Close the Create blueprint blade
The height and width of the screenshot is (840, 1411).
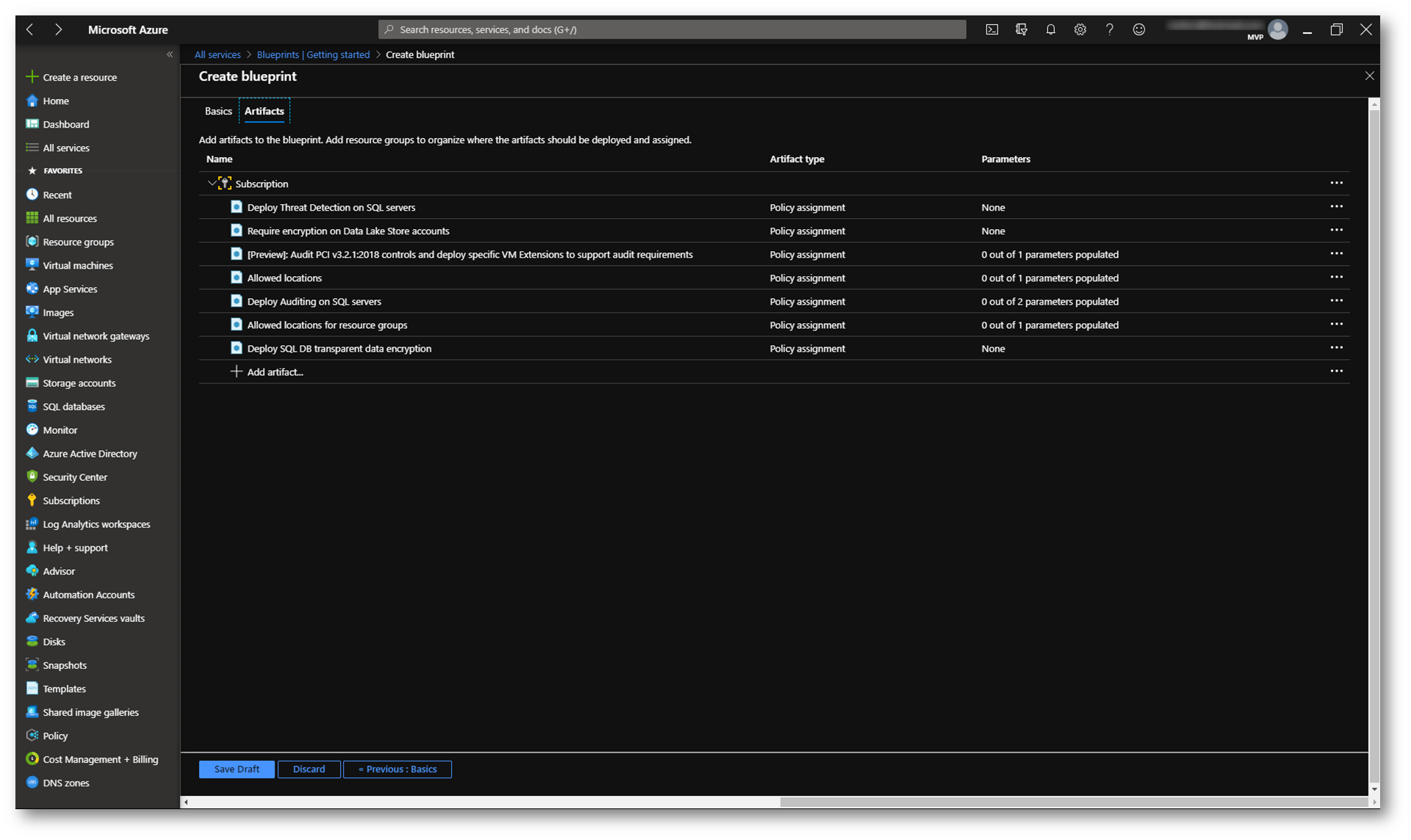click(x=1369, y=76)
